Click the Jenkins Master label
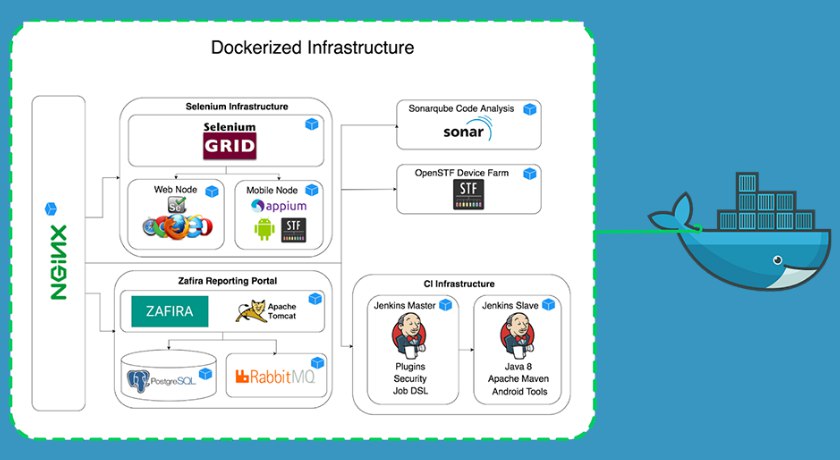Screen dimensions: 840x460 (404, 306)
